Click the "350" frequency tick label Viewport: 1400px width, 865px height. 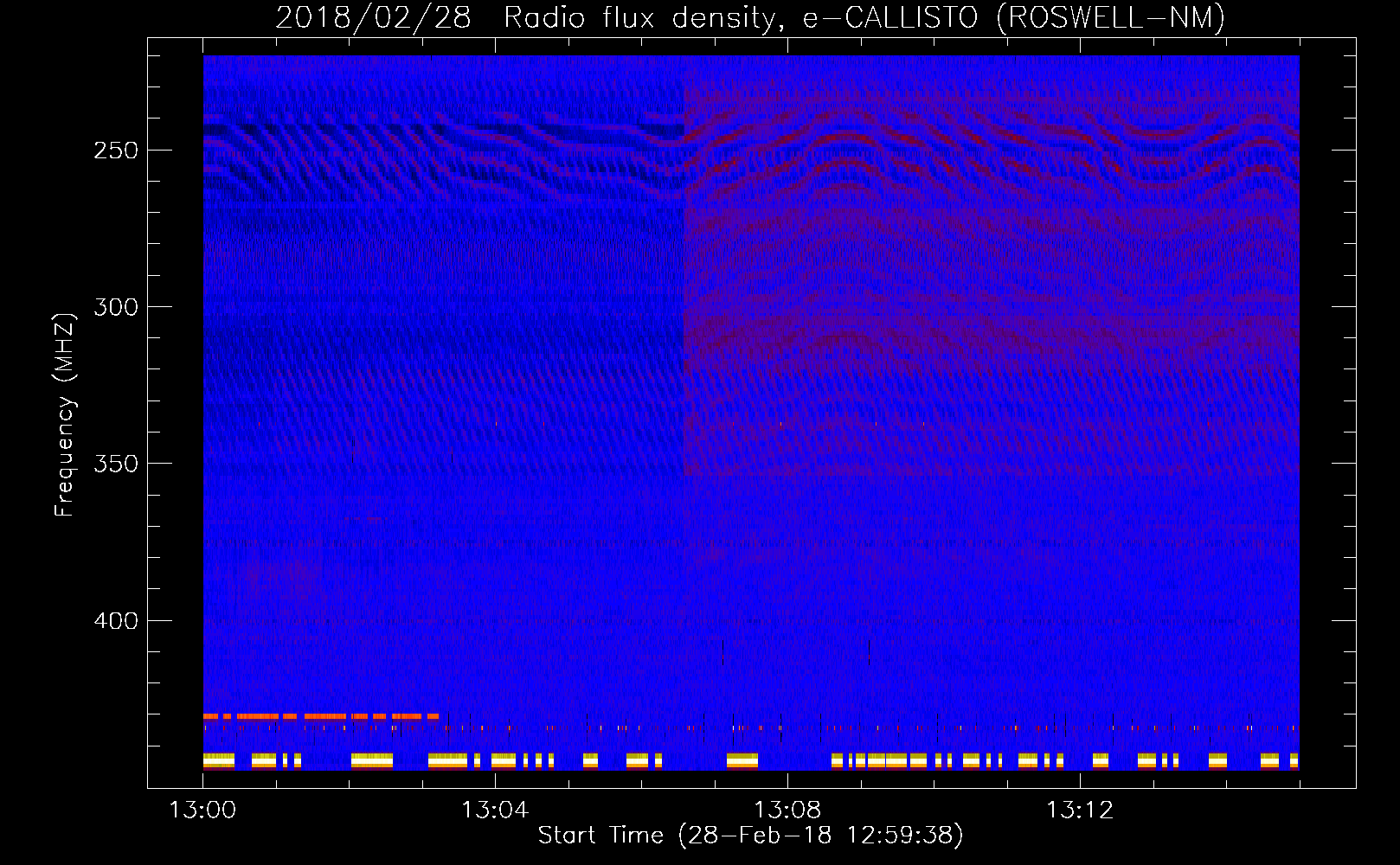click(x=116, y=464)
